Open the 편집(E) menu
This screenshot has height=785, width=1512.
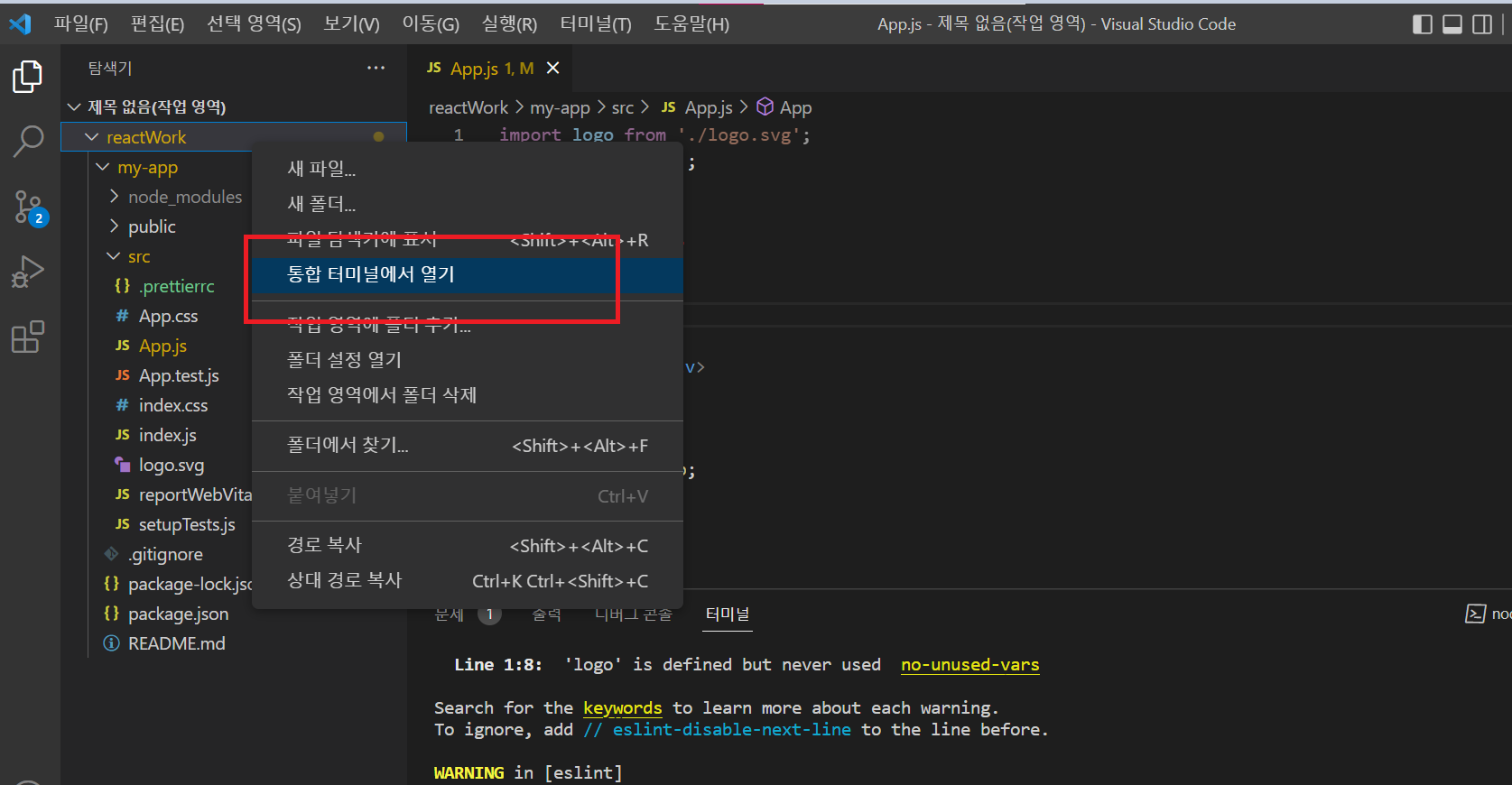[157, 24]
